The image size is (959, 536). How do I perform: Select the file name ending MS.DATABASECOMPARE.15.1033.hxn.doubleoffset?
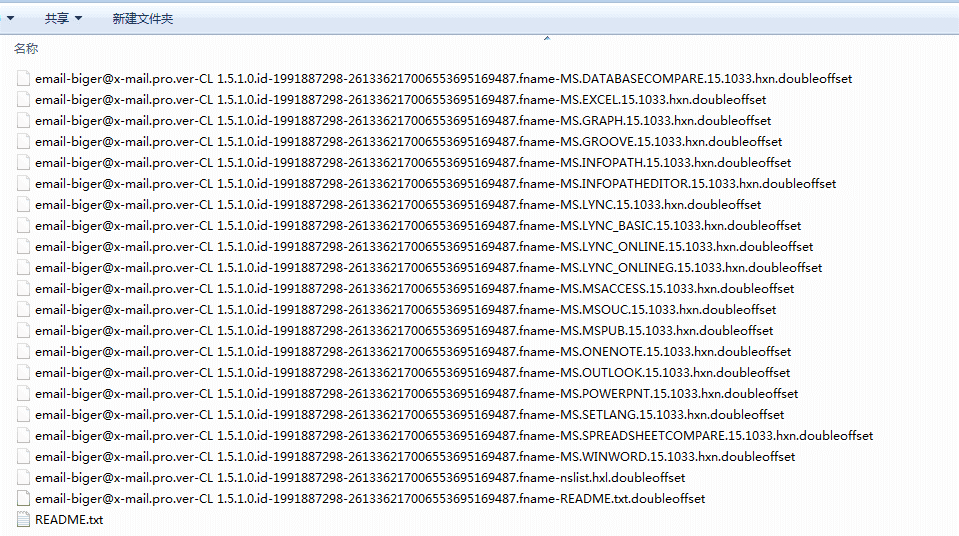[x=443, y=78]
